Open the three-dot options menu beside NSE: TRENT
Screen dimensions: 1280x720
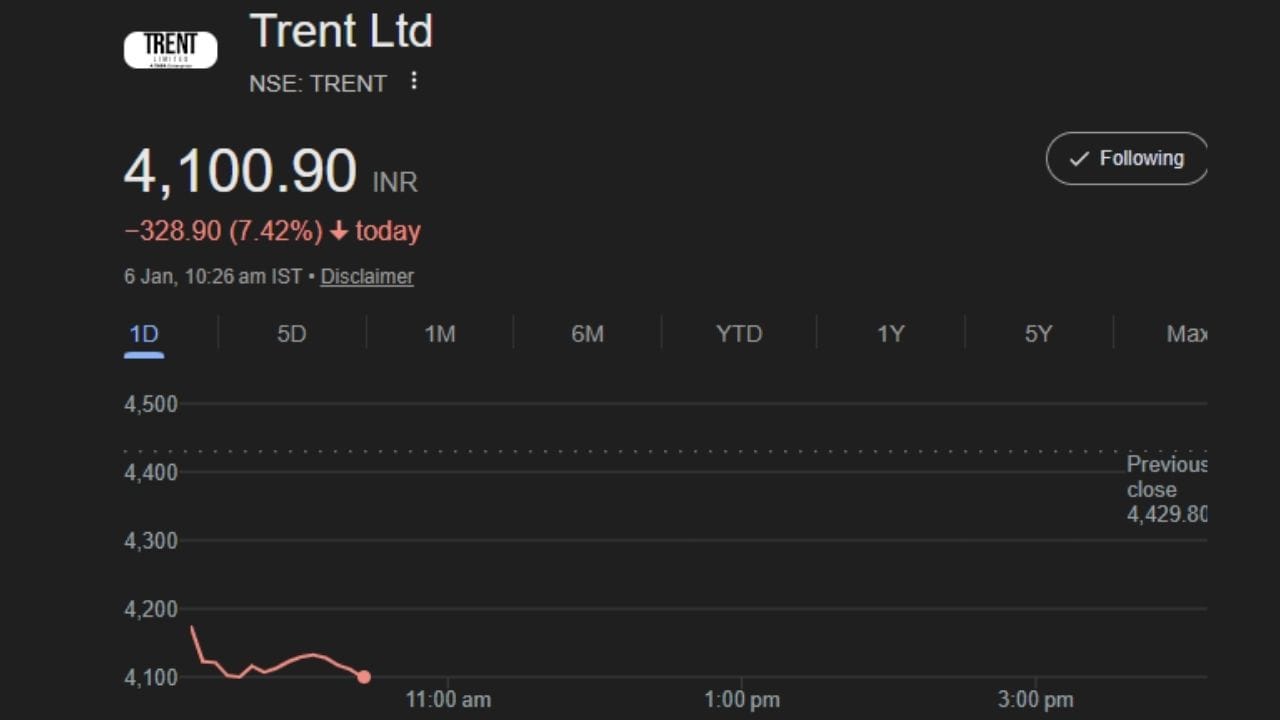(x=414, y=82)
